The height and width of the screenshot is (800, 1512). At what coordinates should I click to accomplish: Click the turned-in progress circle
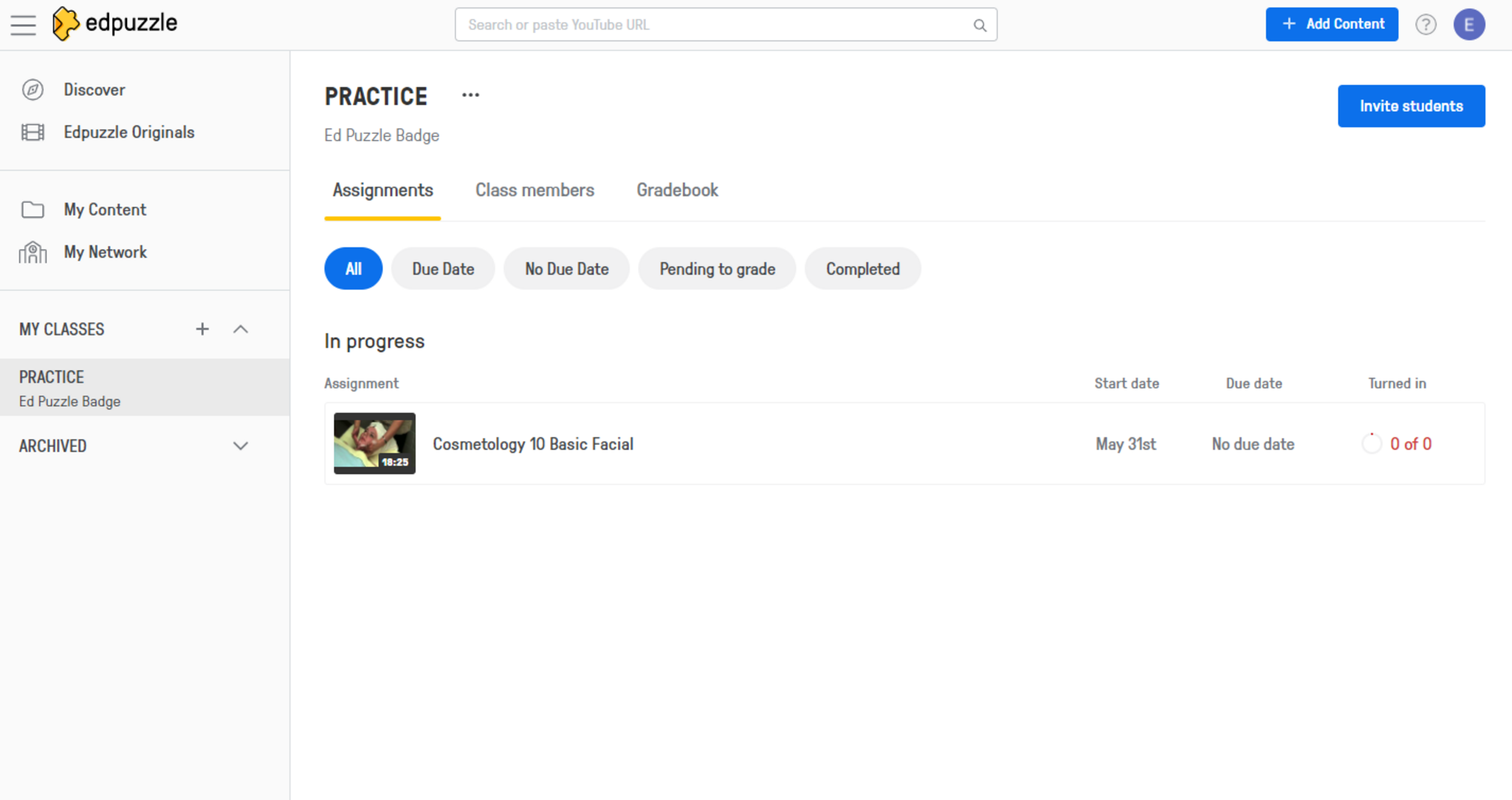(1371, 444)
